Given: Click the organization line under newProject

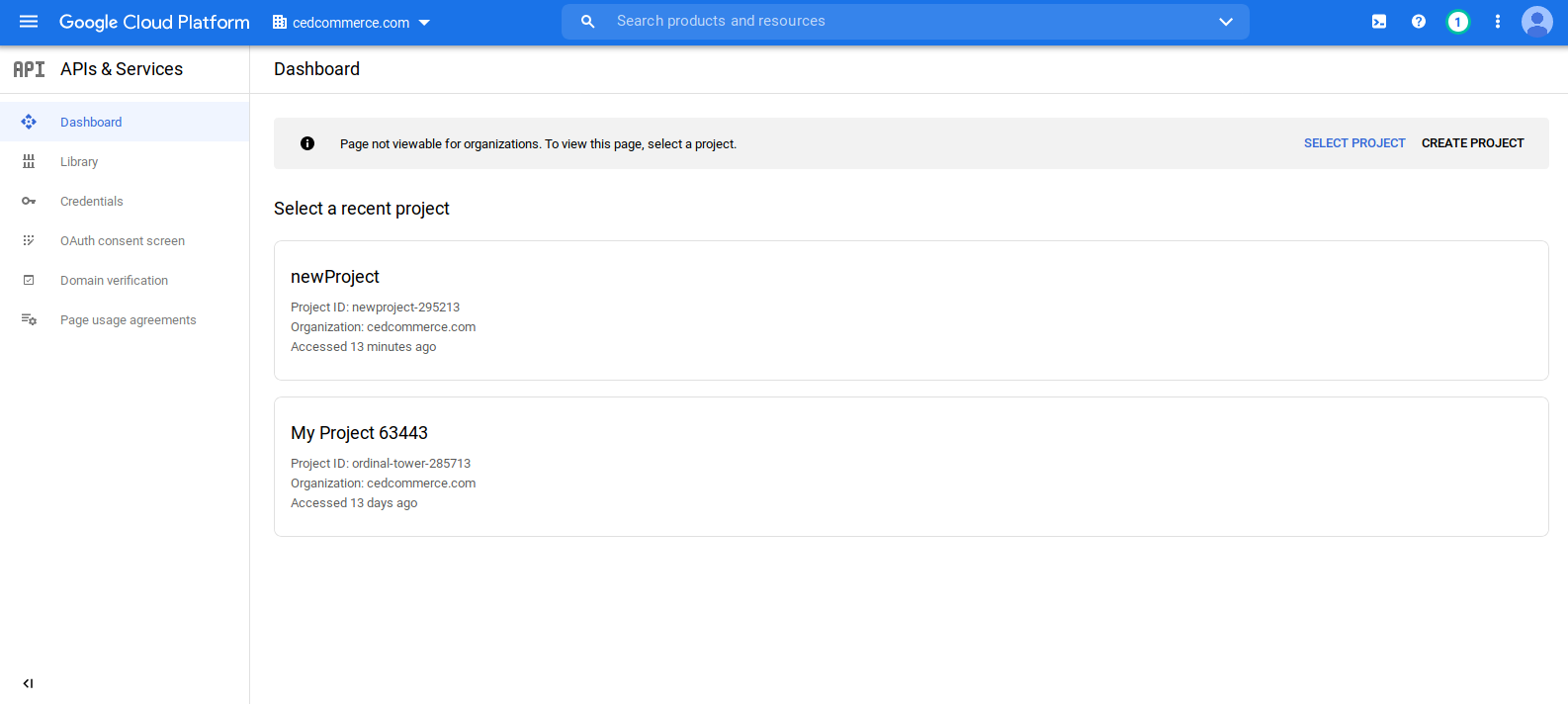Looking at the screenshot, I should (x=383, y=327).
